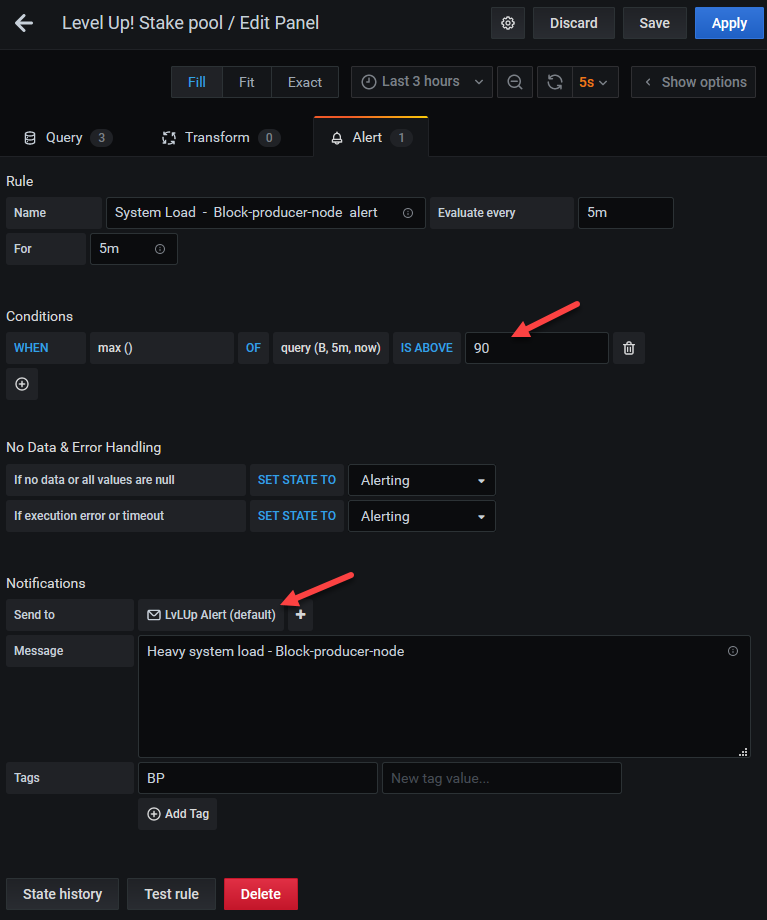The height and width of the screenshot is (920, 767).
Task: Click info icon in alert Name field
Action: 408,213
